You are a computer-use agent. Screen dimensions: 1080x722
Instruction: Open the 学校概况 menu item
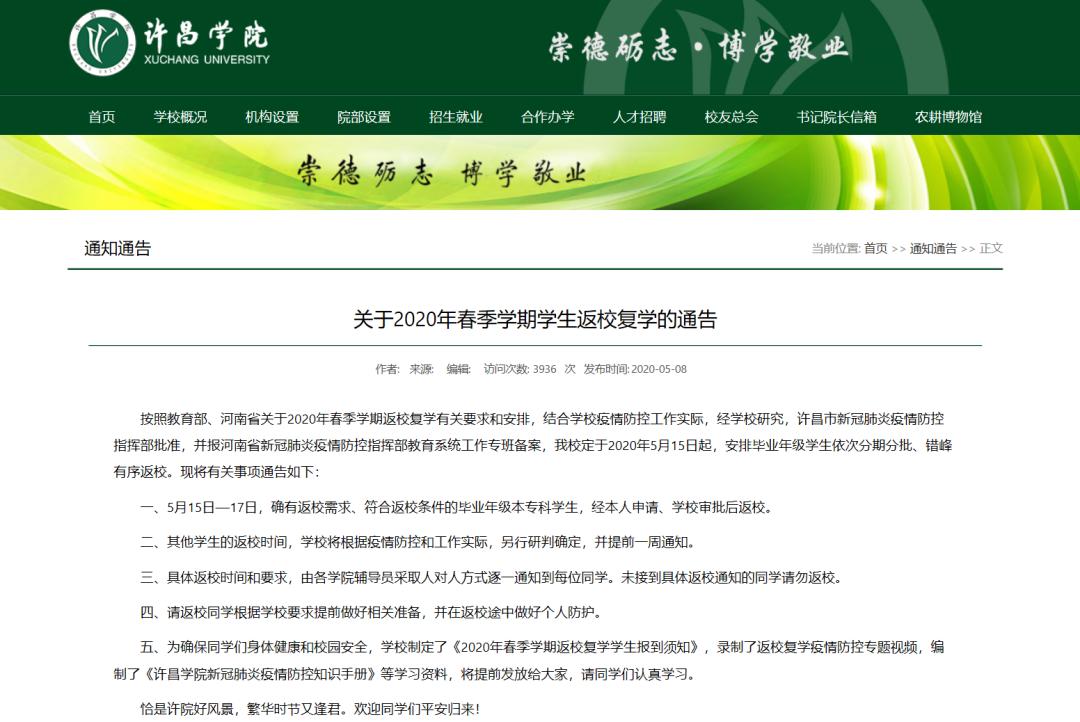(180, 117)
